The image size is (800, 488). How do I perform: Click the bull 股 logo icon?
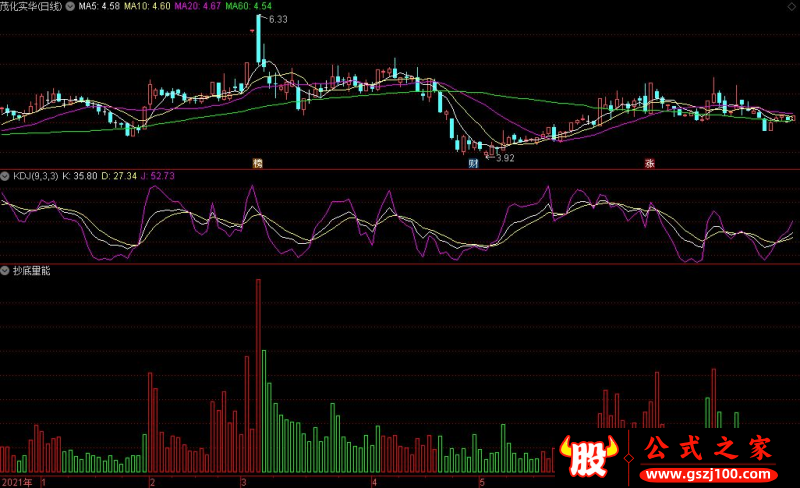588,456
